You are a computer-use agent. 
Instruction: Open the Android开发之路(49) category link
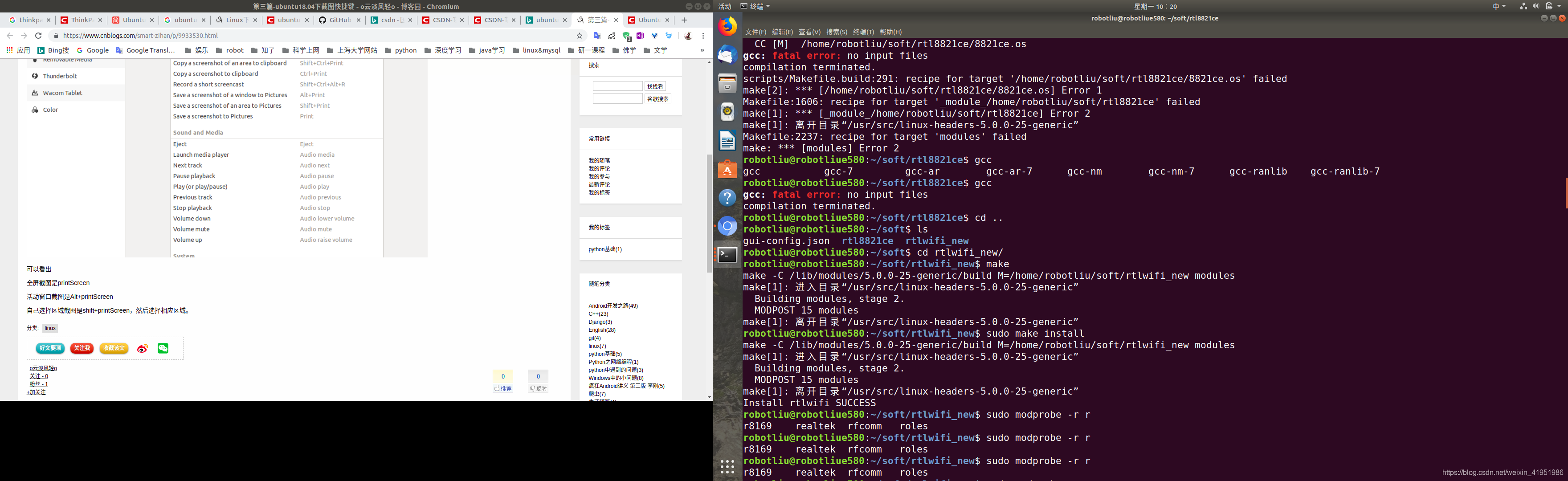point(613,306)
